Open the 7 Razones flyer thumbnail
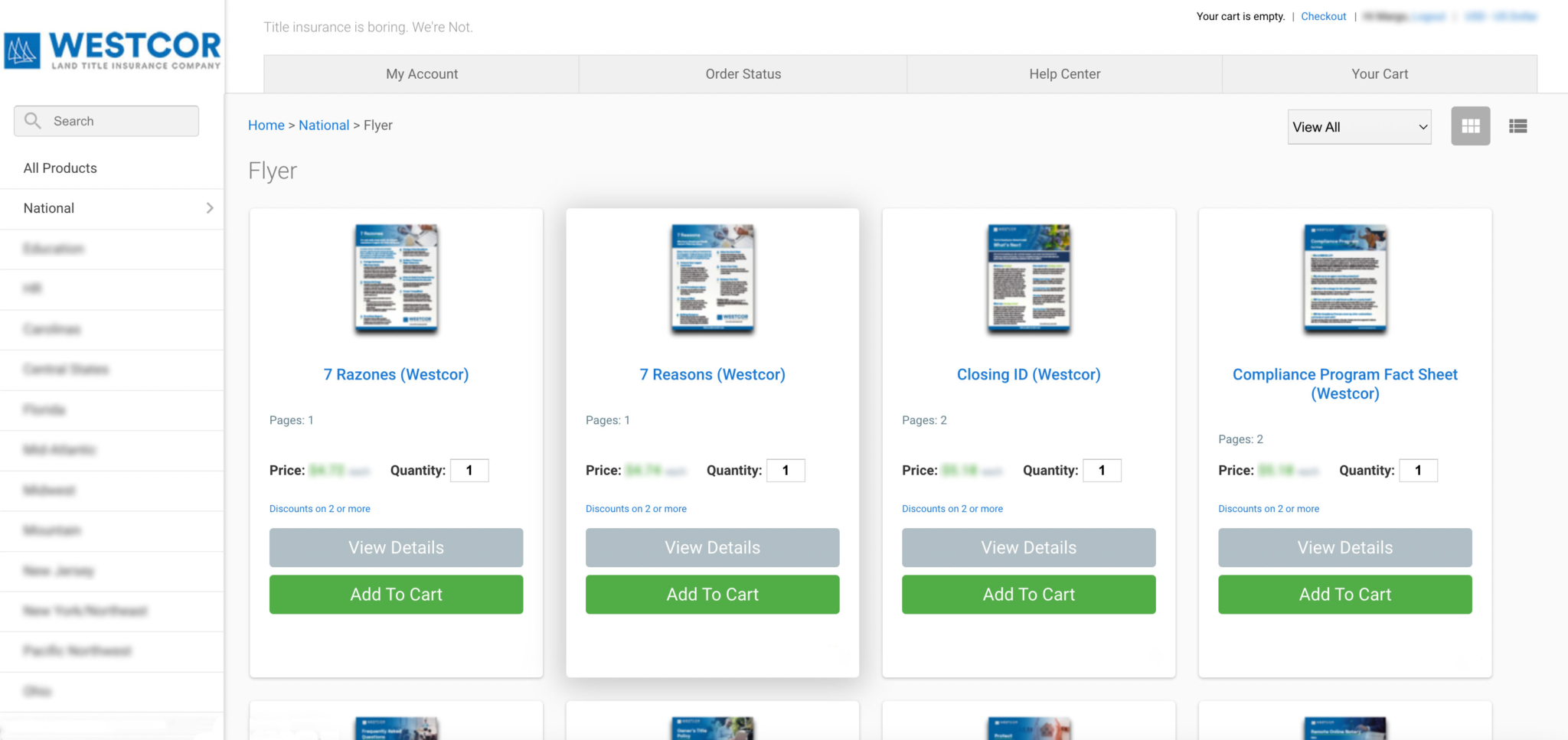Image resolution: width=1568 pixels, height=740 pixels. coord(396,279)
